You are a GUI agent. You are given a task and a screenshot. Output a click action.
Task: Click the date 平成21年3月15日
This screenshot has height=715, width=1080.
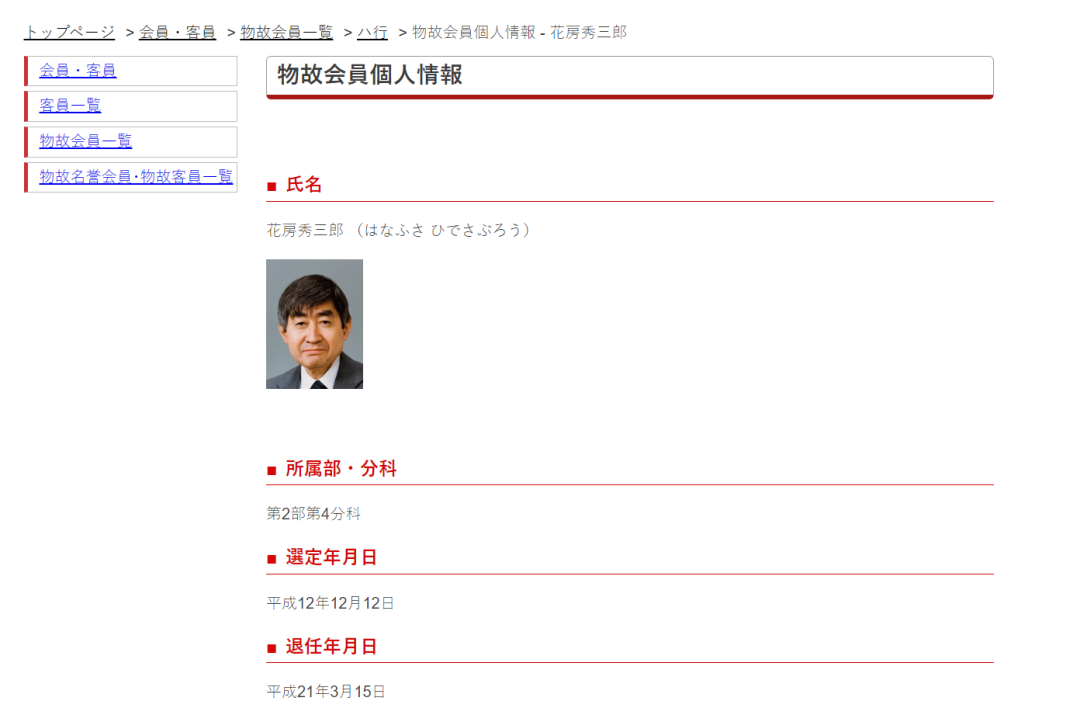tap(326, 692)
